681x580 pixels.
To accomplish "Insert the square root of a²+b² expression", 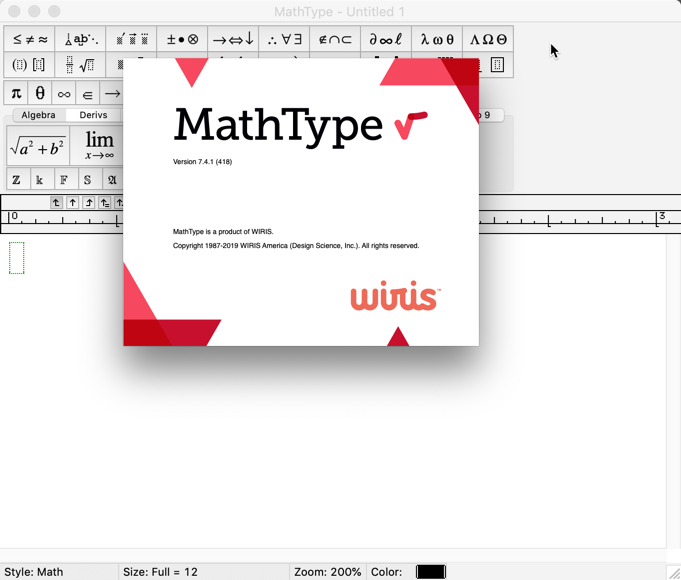I will click(x=38, y=146).
